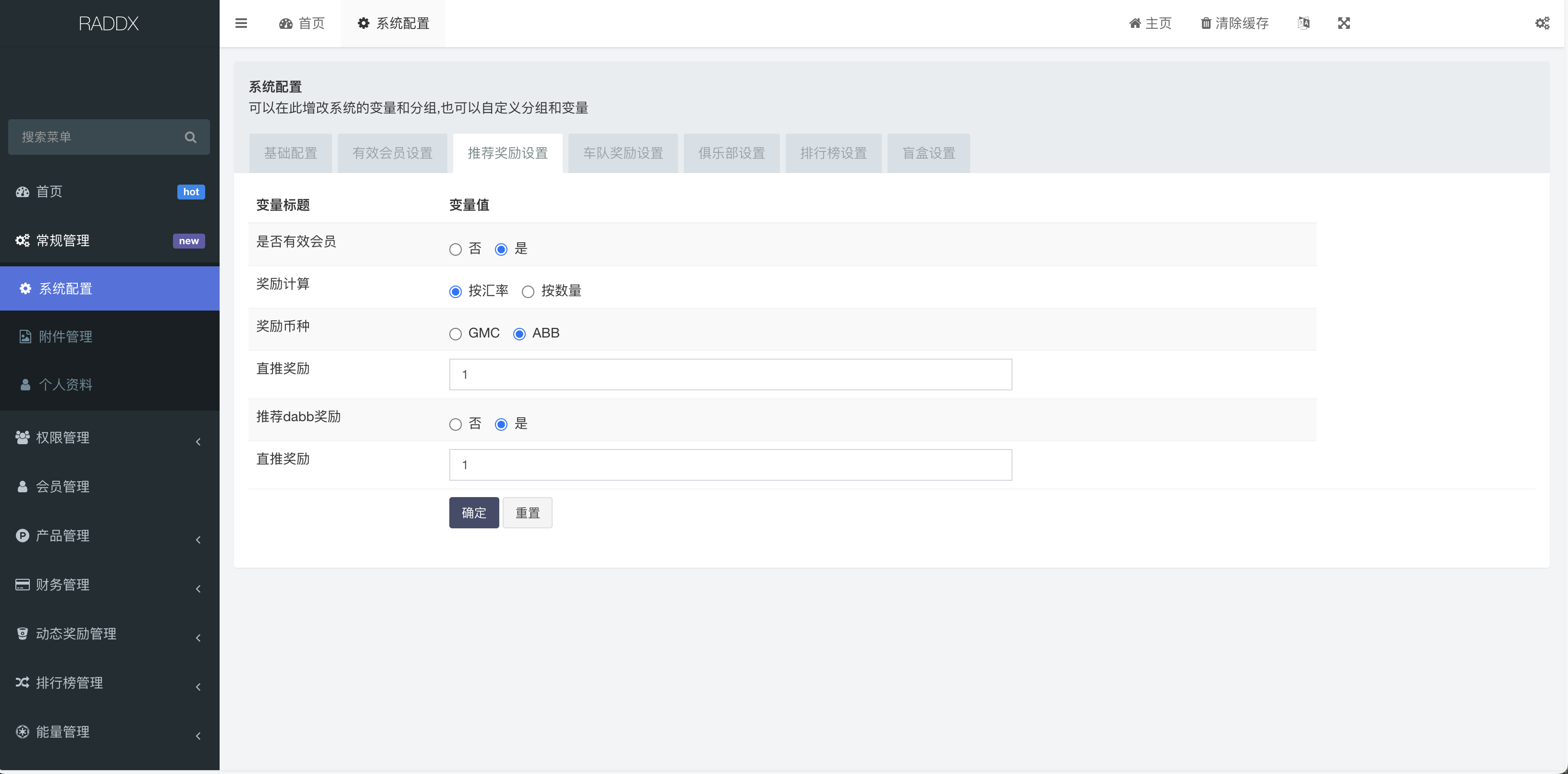The image size is (1568, 774).
Task: Click the hamburger menu icon
Action: point(241,23)
